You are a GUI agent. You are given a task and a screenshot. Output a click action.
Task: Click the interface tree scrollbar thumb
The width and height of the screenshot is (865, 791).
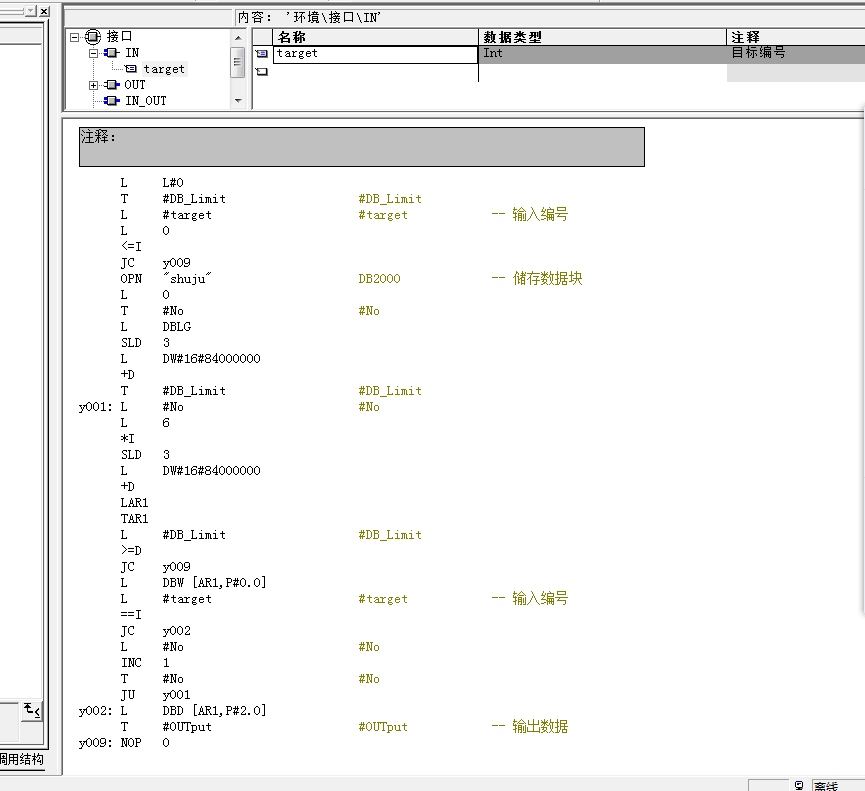click(237, 62)
